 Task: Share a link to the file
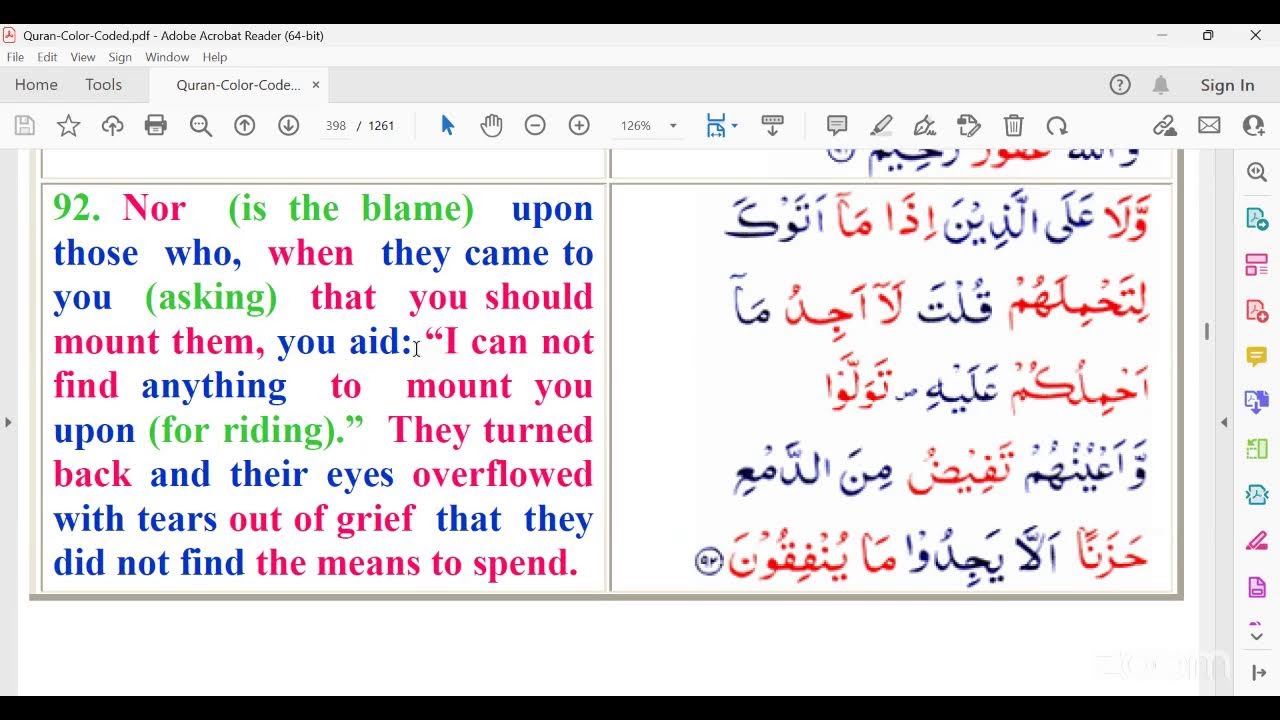click(x=1165, y=126)
